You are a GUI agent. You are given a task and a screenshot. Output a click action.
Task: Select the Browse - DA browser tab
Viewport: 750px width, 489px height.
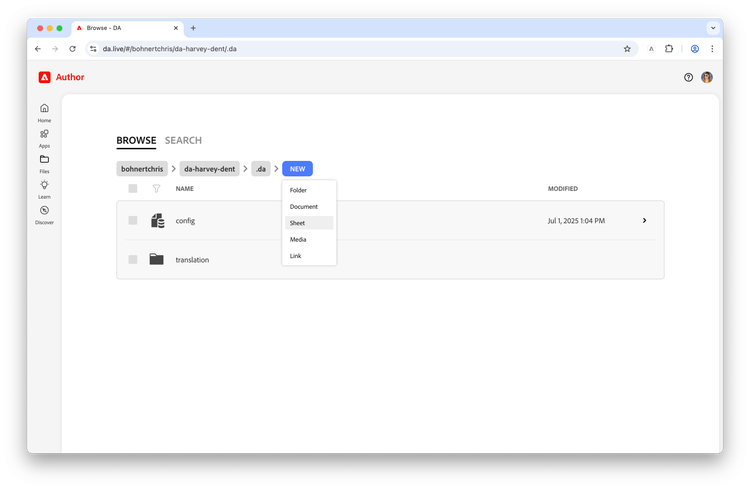click(x=127, y=28)
